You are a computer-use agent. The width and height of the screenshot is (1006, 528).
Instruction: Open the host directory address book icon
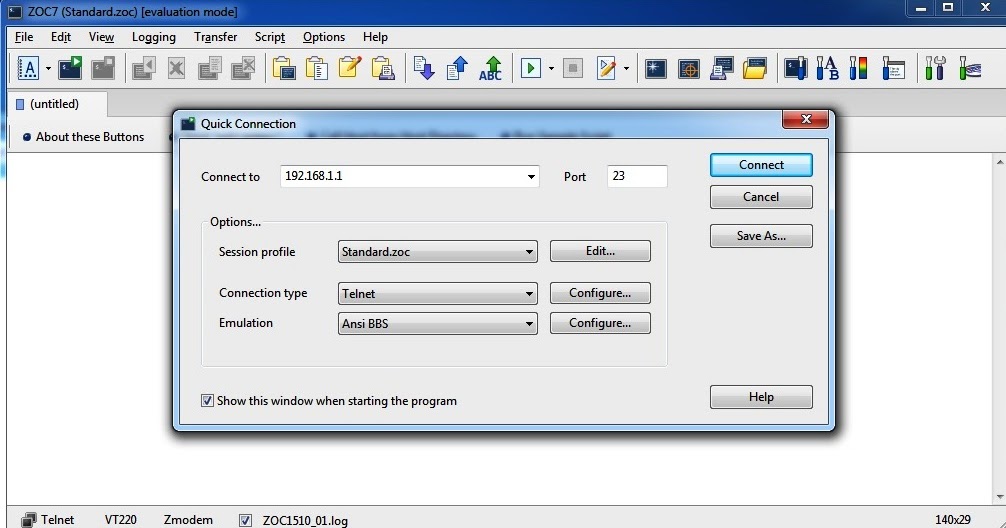[28, 68]
